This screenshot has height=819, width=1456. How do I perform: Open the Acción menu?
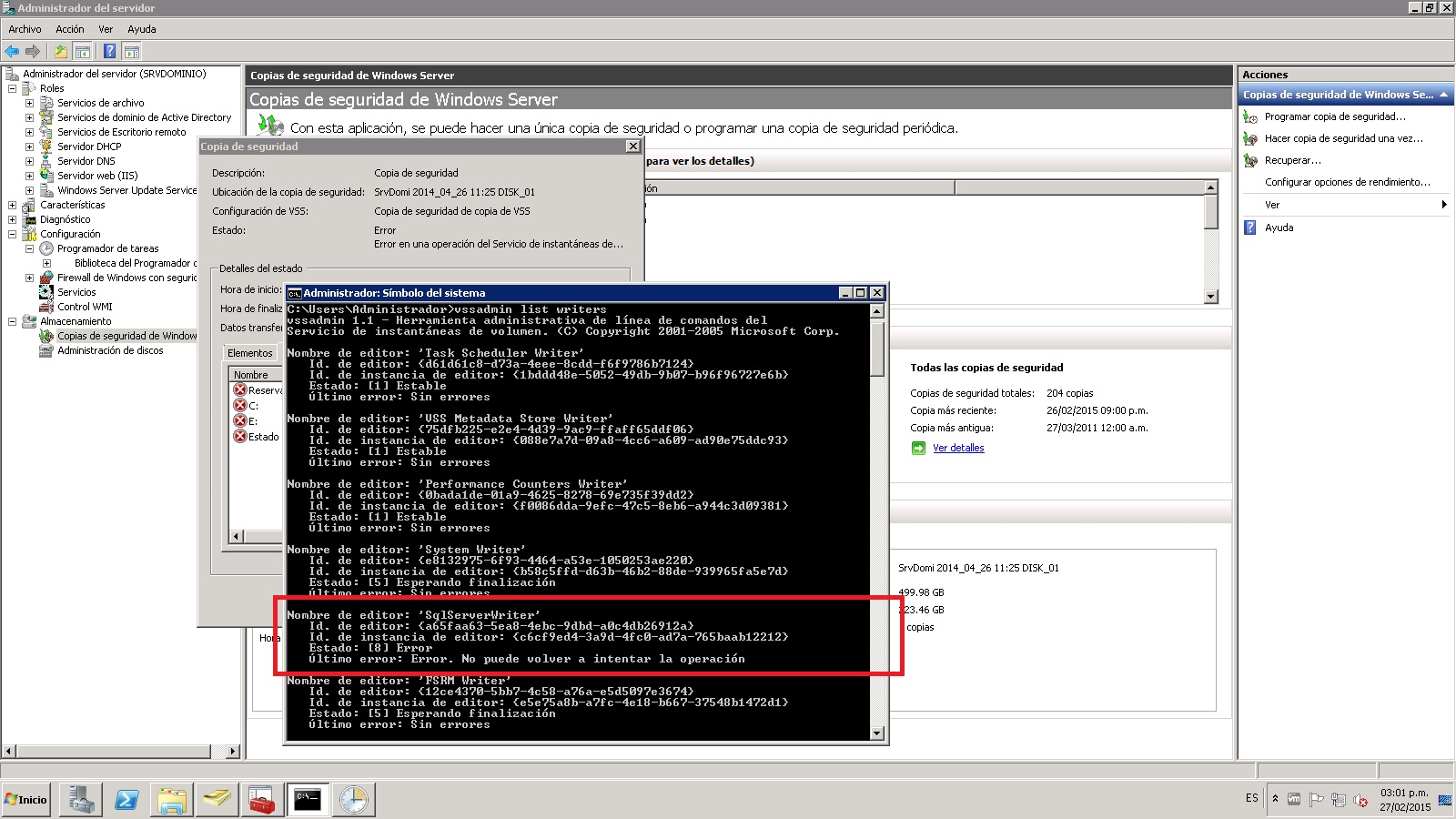pos(69,29)
